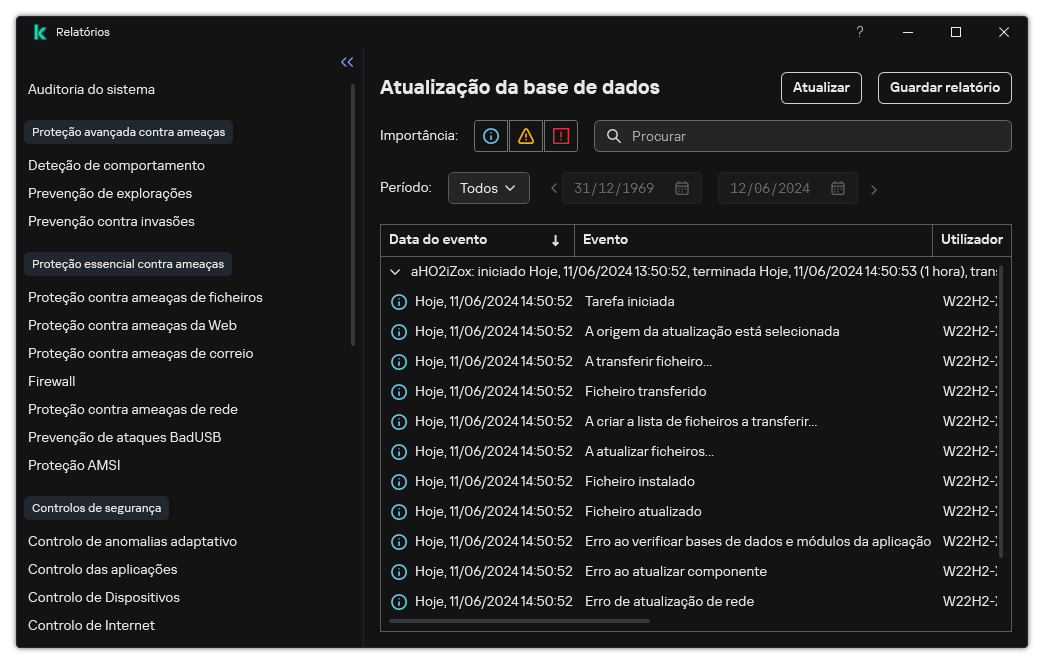Click the magnifier icon in the search bar
This screenshot has height=664, width=1044.
click(x=613, y=136)
